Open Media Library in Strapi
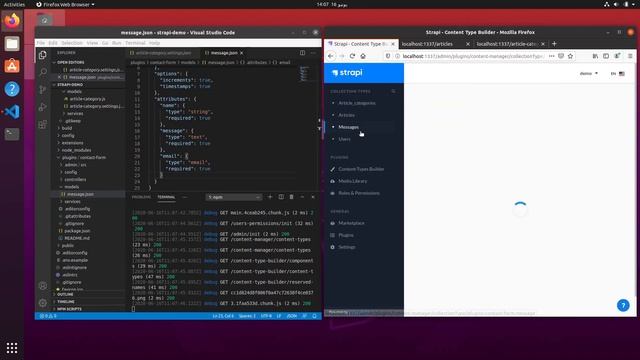640x360 pixels. (x=352, y=181)
